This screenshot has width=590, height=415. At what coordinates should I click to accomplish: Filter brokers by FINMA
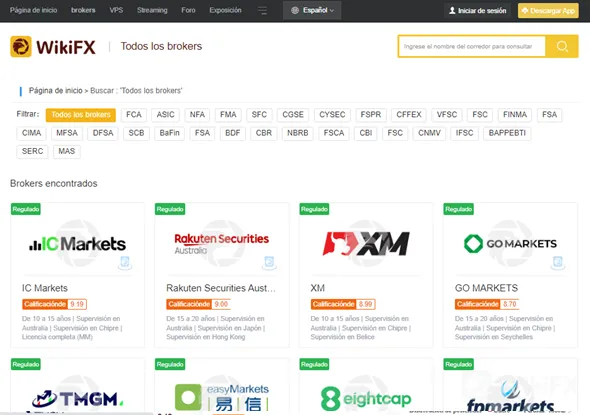tap(515, 115)
